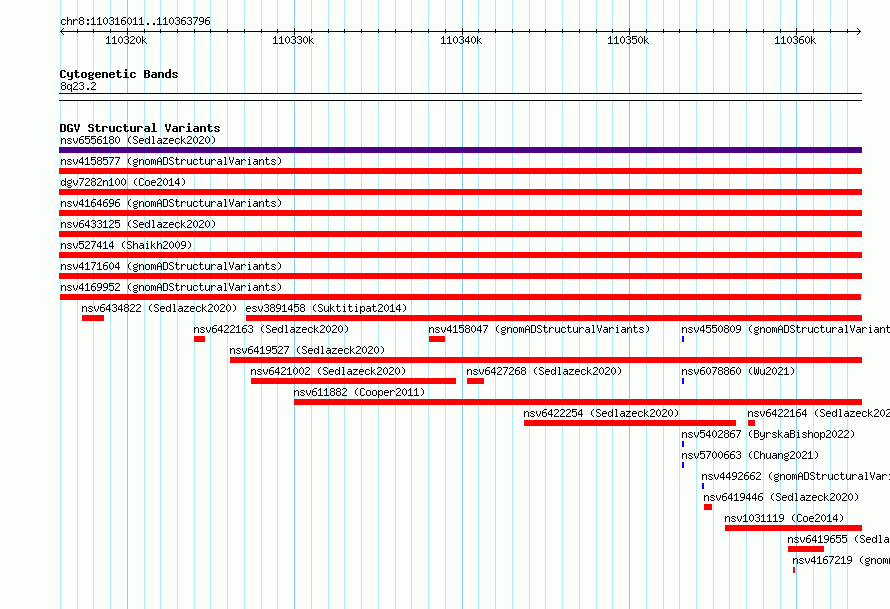This screenshot has width=890, height=609.
Task: Select the nsv4158047 red bar
Action: [x=437, y=339]
